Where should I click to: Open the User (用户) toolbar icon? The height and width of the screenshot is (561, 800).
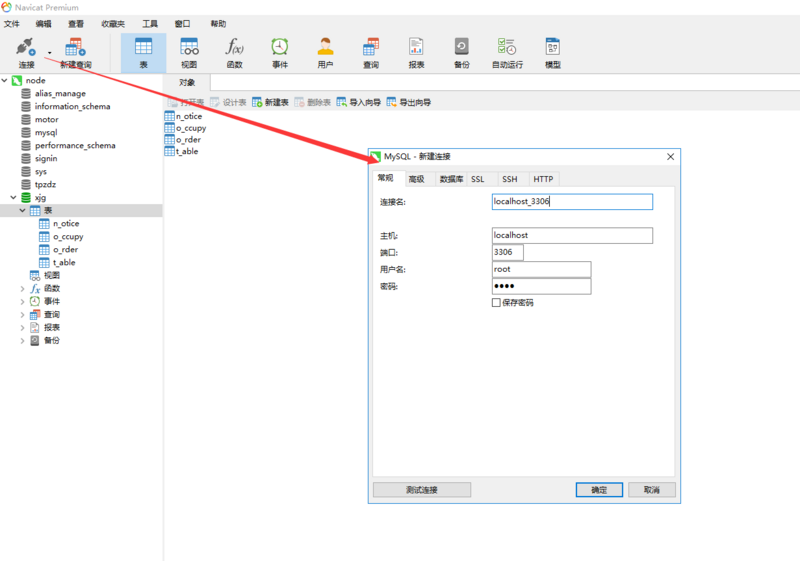point(325,47)
